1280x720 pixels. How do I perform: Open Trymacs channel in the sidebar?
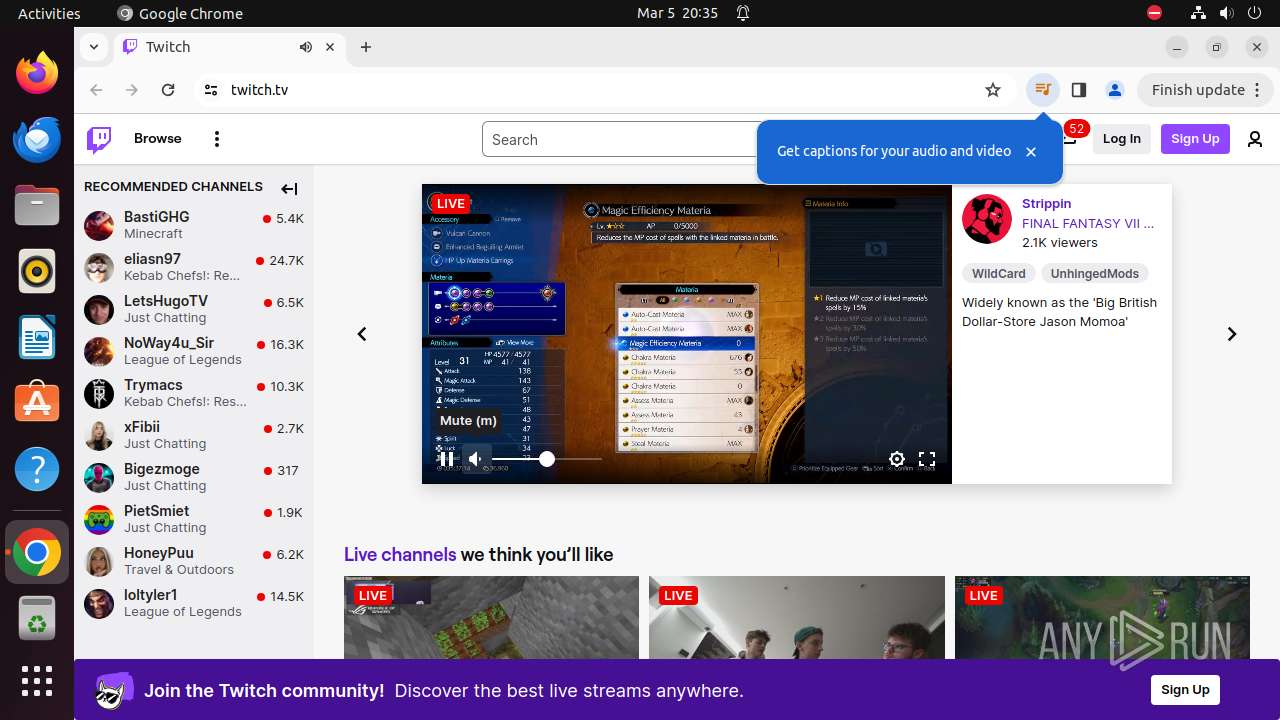coord(194,393)
